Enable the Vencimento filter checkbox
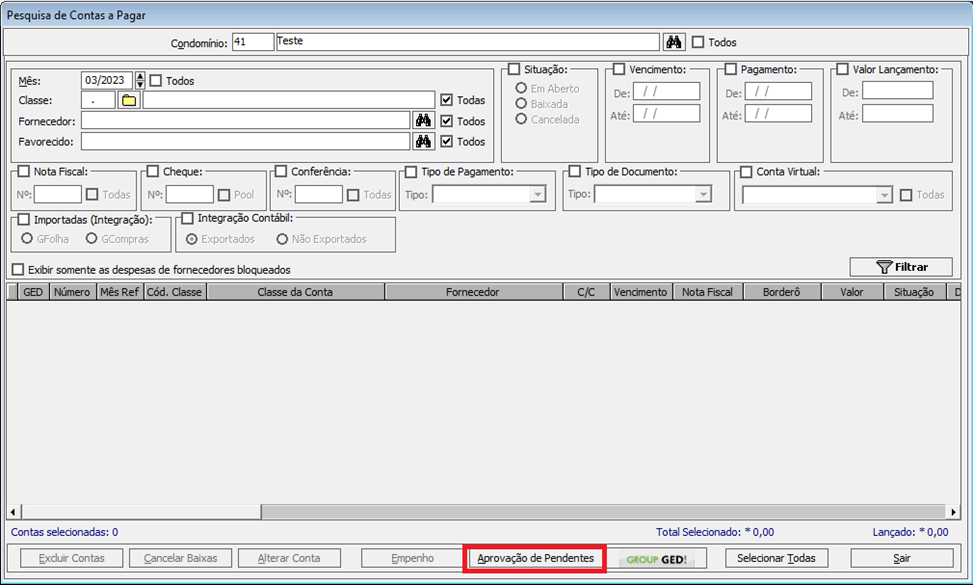973x585 pixels. click(619, 69)
